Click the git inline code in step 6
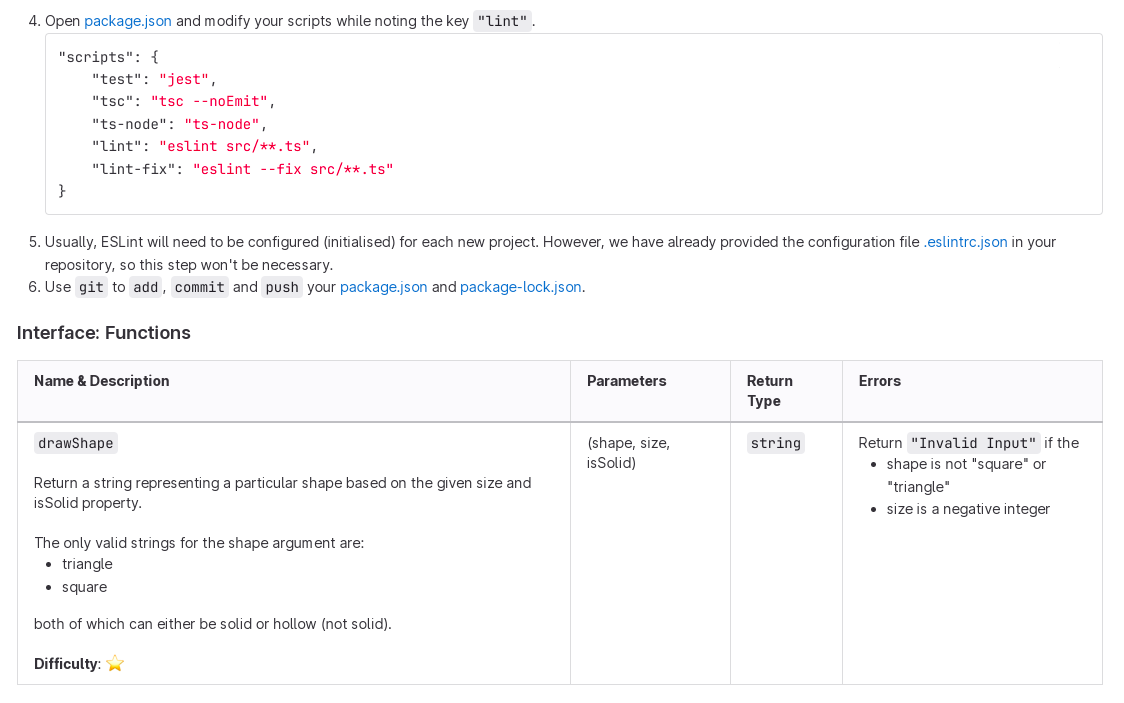The image size is (1124, 703). [x=91, y=287]
